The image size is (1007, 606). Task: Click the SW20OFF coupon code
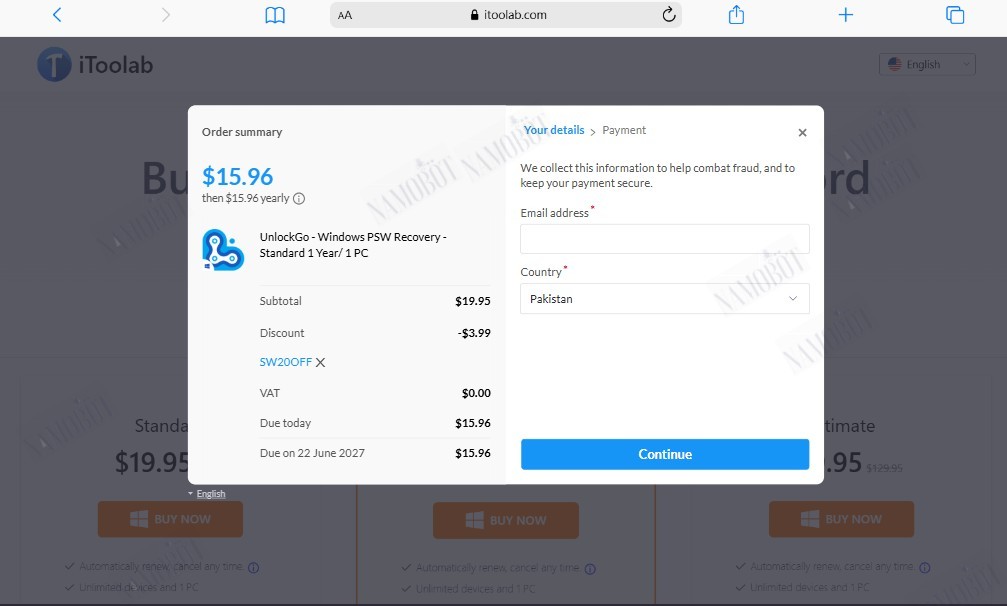285,362
